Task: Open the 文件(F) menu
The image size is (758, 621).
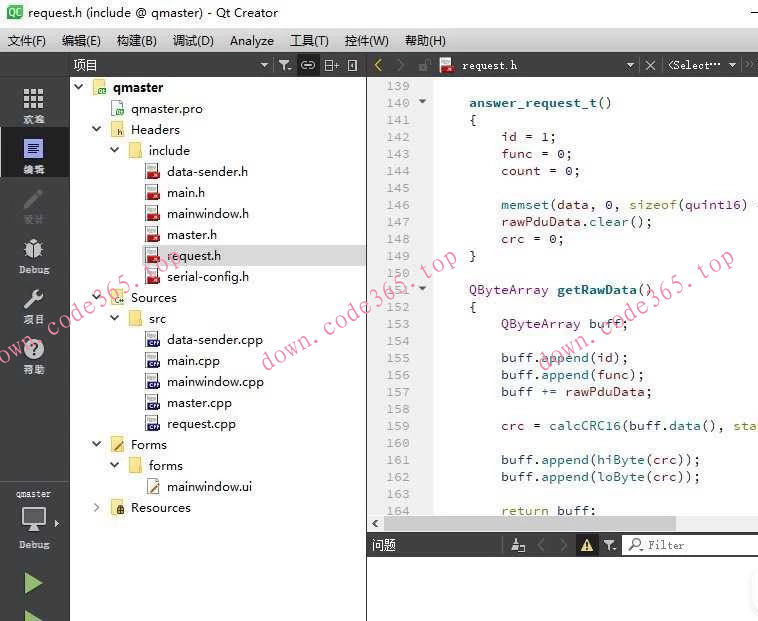Action: [x=27, y=41]
